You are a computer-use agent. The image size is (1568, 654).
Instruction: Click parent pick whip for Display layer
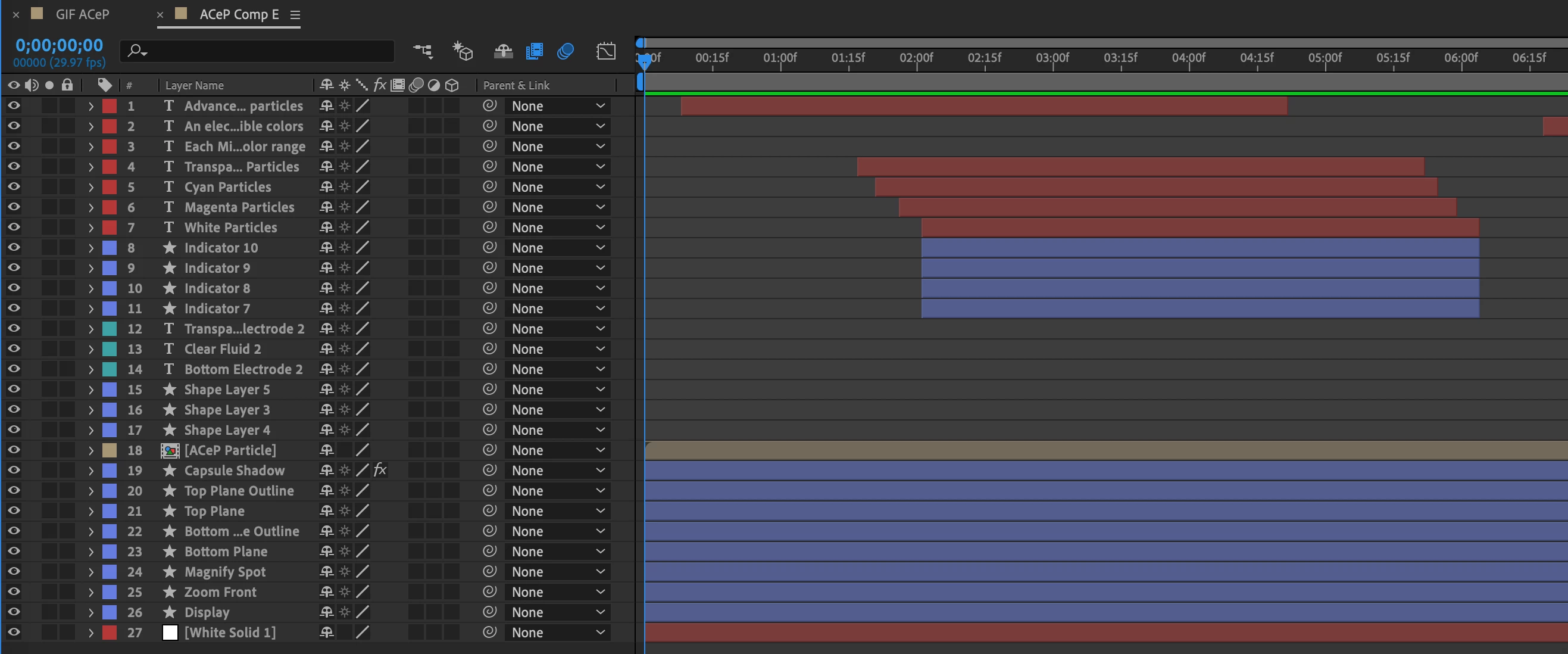[x=489, y=612]
